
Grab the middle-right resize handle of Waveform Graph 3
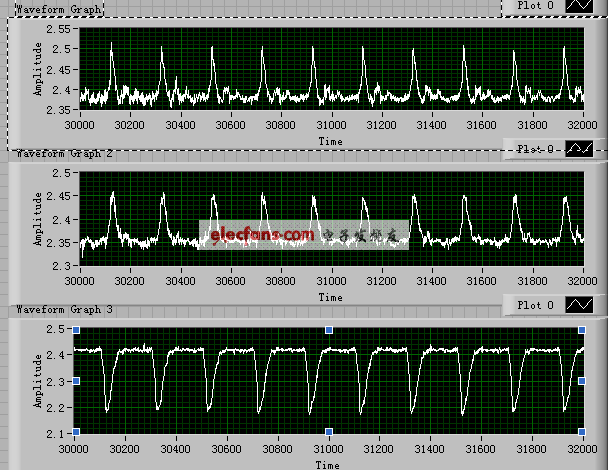(x=582, y=381)
